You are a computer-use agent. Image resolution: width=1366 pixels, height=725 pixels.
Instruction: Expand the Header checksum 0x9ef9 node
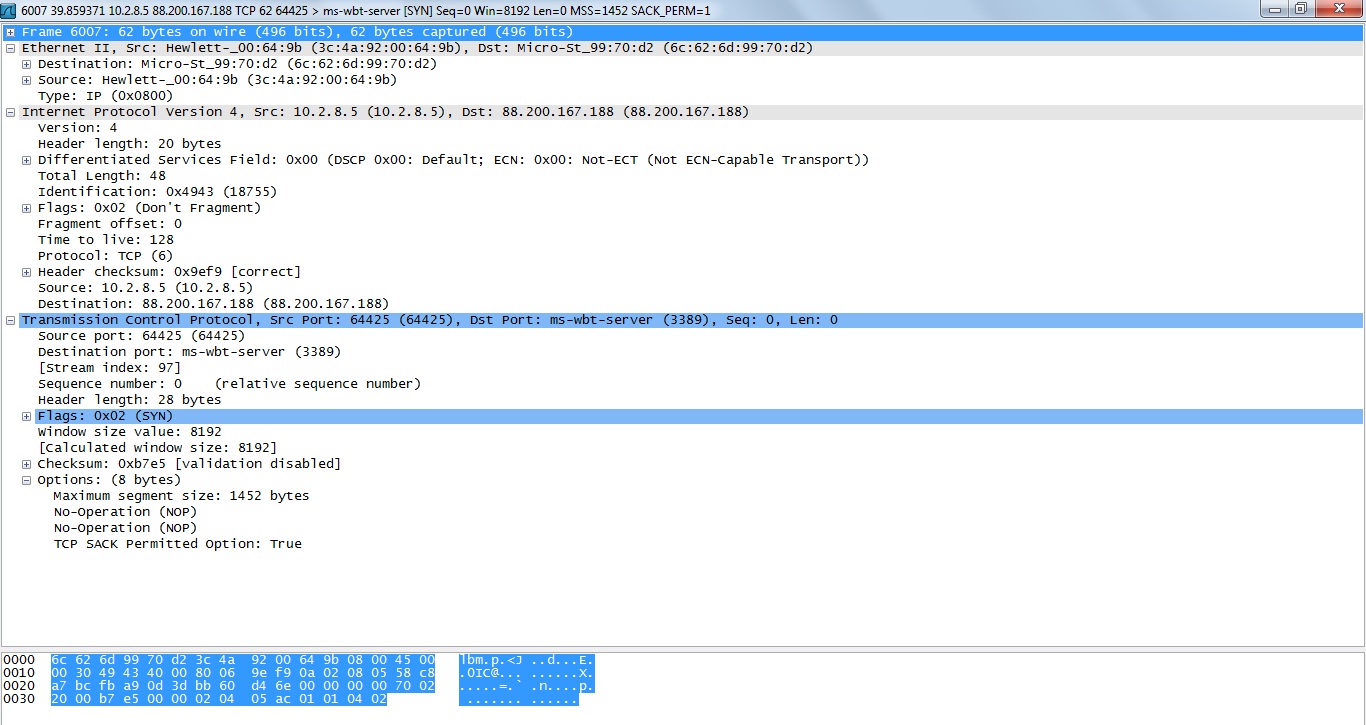point(26,272)
